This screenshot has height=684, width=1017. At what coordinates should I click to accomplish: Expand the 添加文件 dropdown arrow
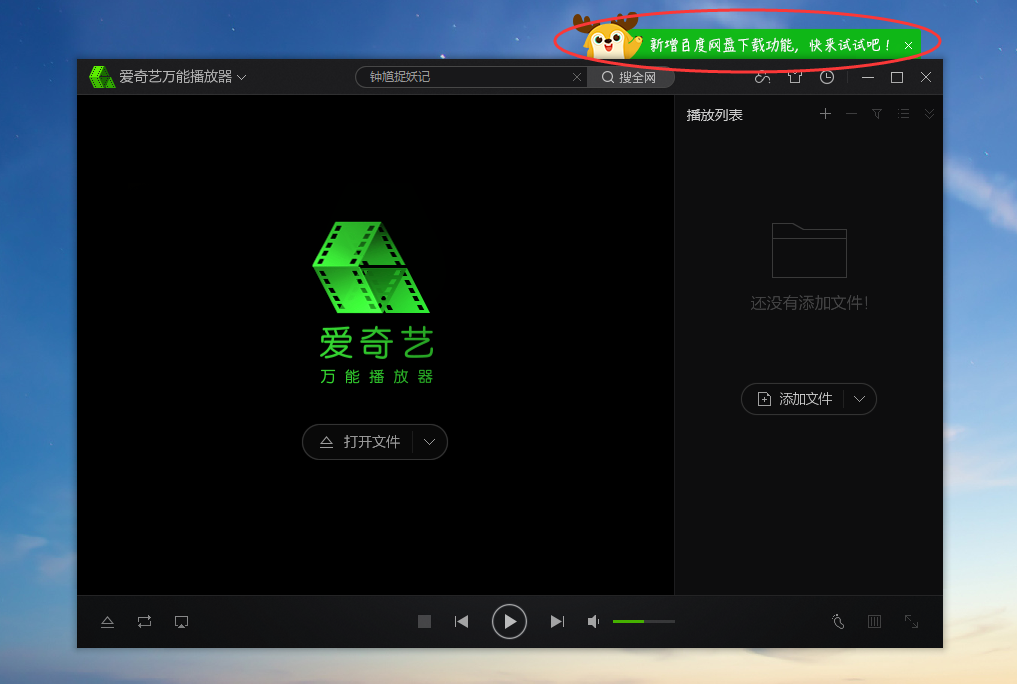(x=859, y=399)
